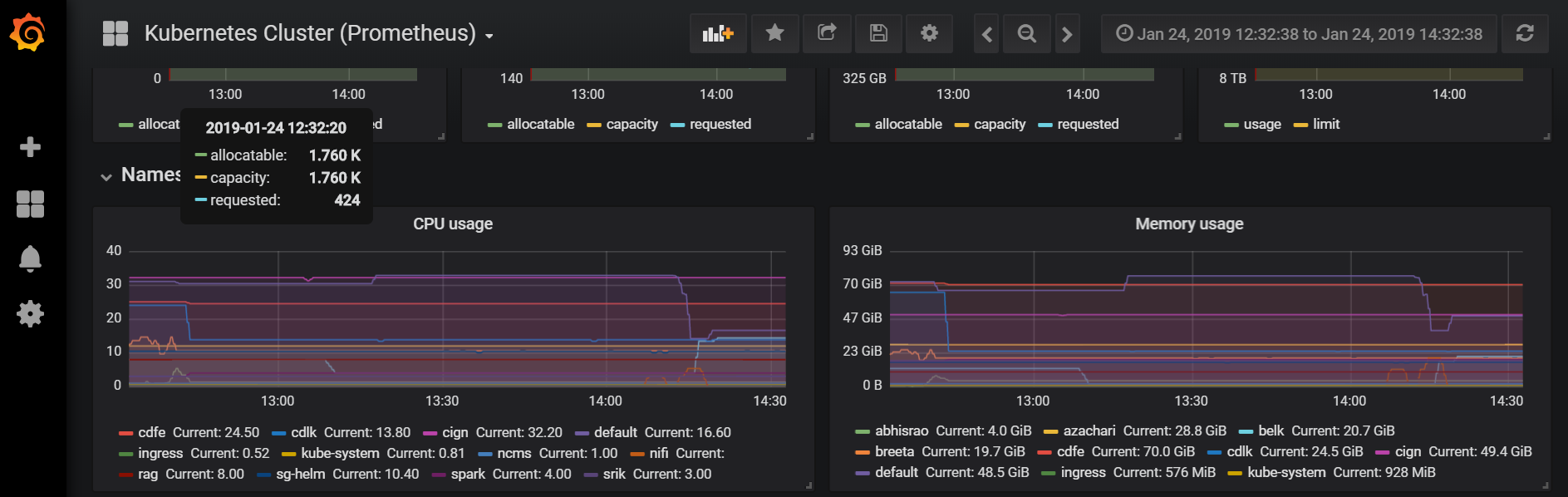Open the Grafana home logo

(x=28, y=32)
